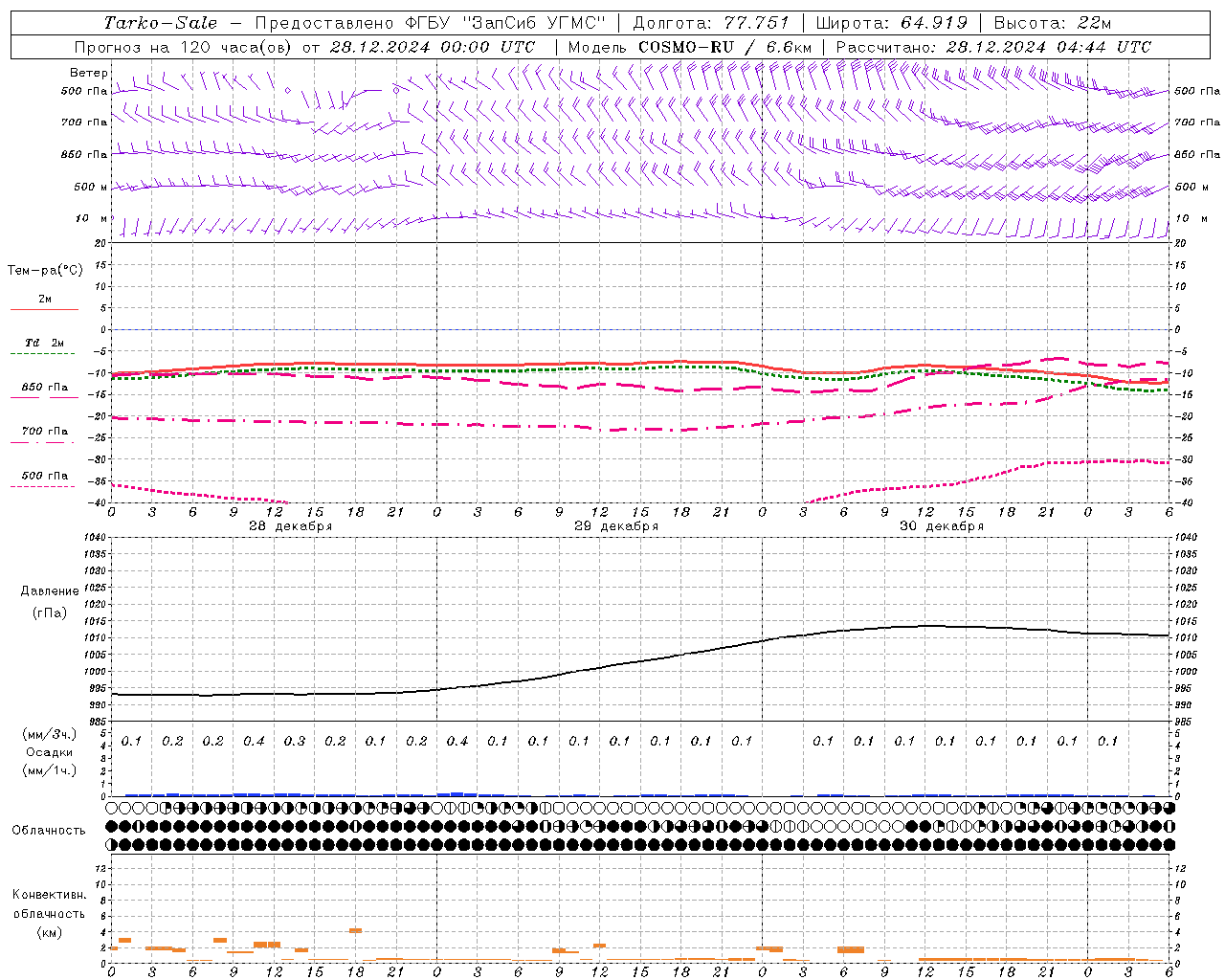The width and height of the screenshot is (1225, 980).
Task: Click the (гПа) unit under Давление
Action: click(x=50, y=612)
